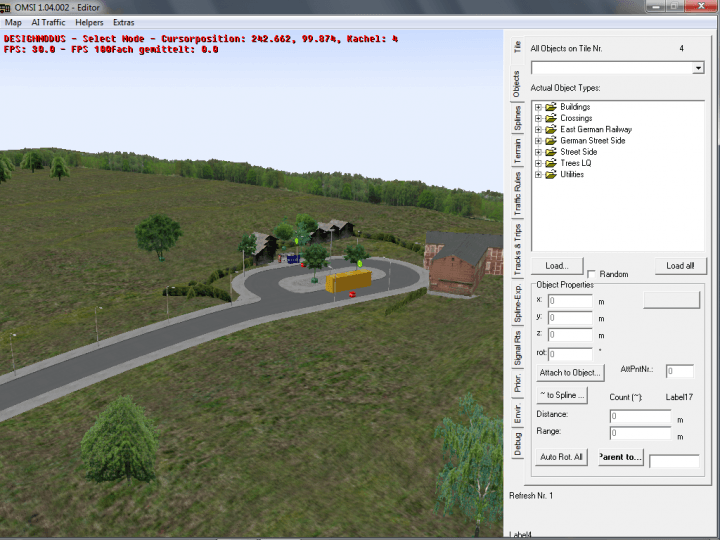The image size is (720, 540).
Task: Click the OMSI app icon in title bar
Action: coord(5,7)
